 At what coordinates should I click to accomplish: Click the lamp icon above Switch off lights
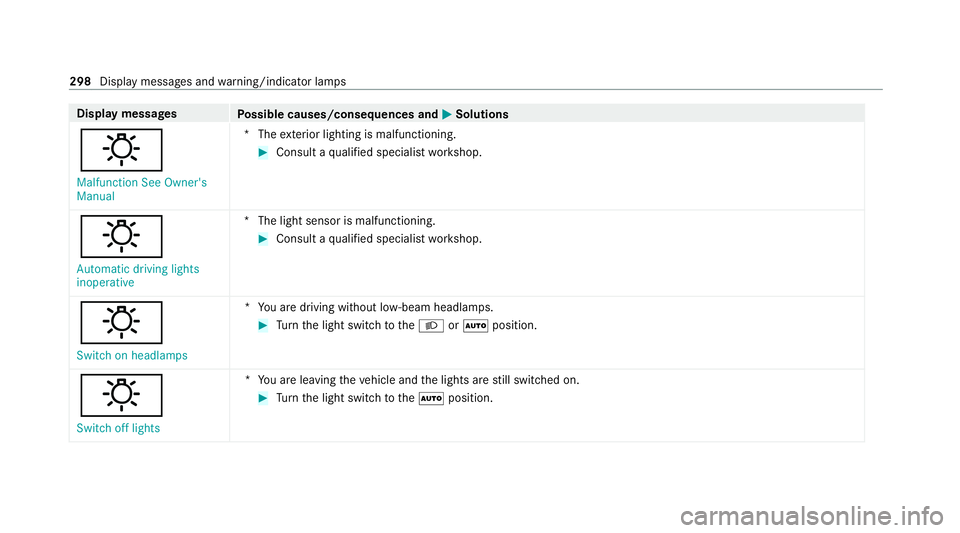coord(121,395)
